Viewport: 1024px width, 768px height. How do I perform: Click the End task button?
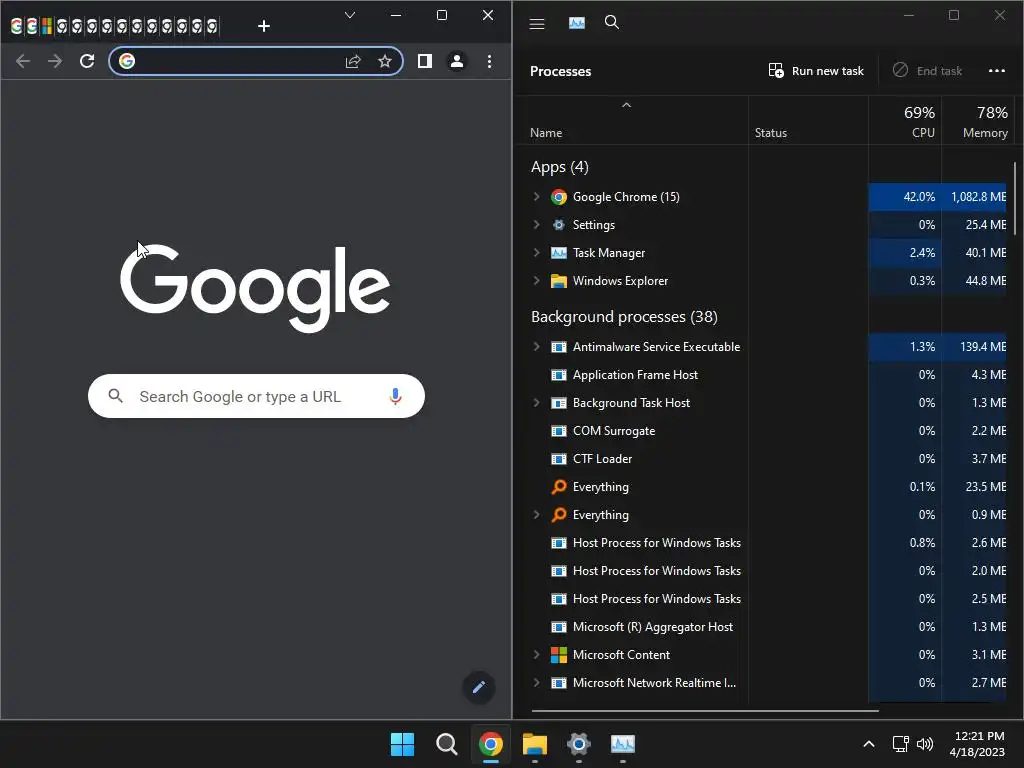pyautogui.click(x=927, y=71)
